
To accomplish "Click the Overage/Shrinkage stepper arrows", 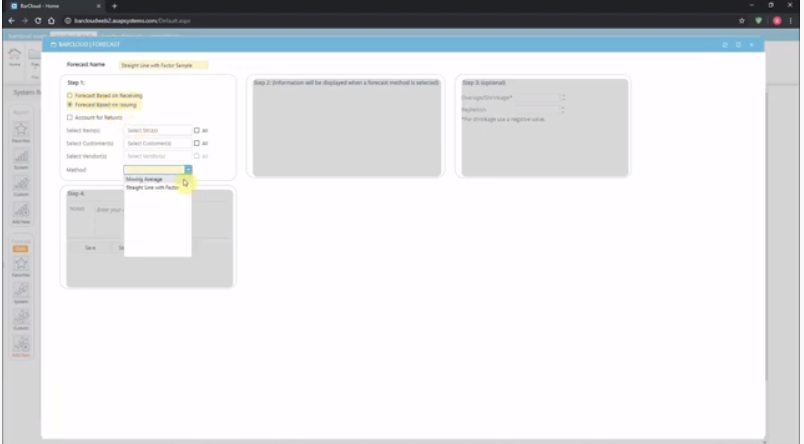I will click(563, 97).
